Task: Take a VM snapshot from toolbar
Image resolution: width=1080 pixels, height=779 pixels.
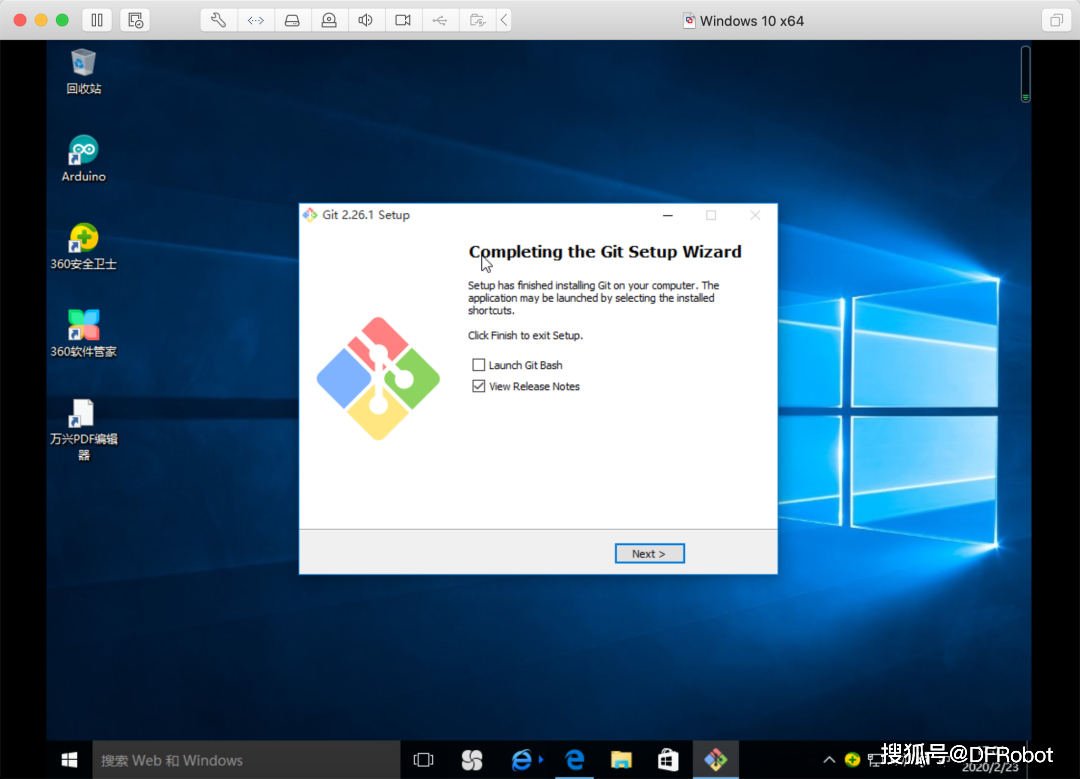Action: click(x=135, y=20)
